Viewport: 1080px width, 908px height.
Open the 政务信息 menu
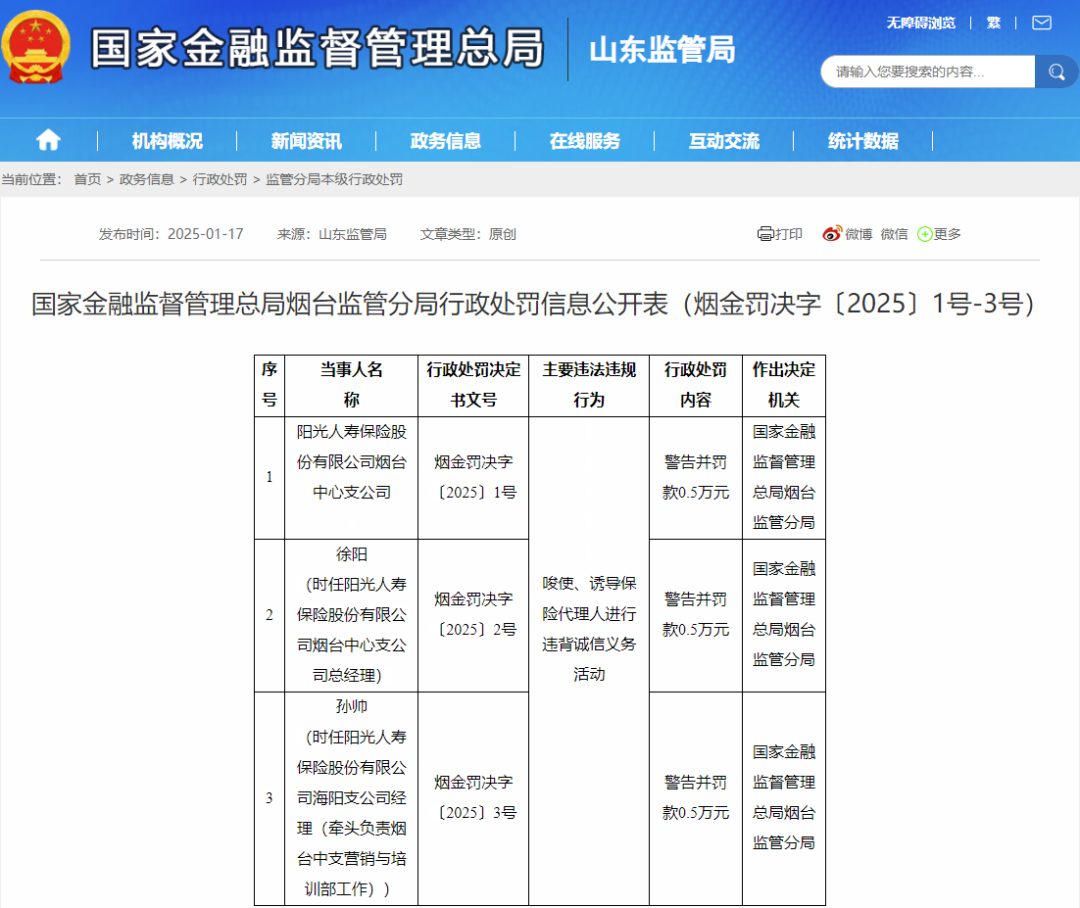coord(446,141)
